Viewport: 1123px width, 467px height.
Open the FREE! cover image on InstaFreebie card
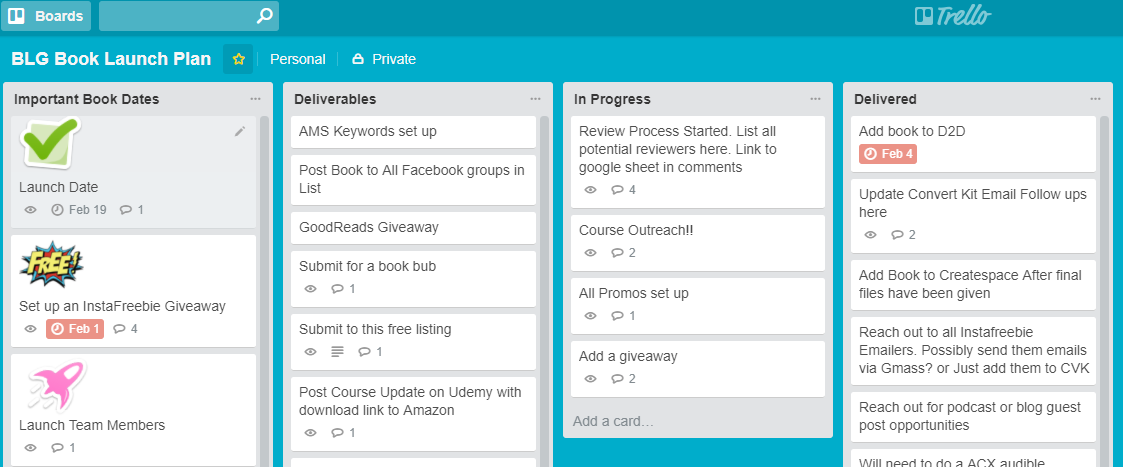coord(52,265)
